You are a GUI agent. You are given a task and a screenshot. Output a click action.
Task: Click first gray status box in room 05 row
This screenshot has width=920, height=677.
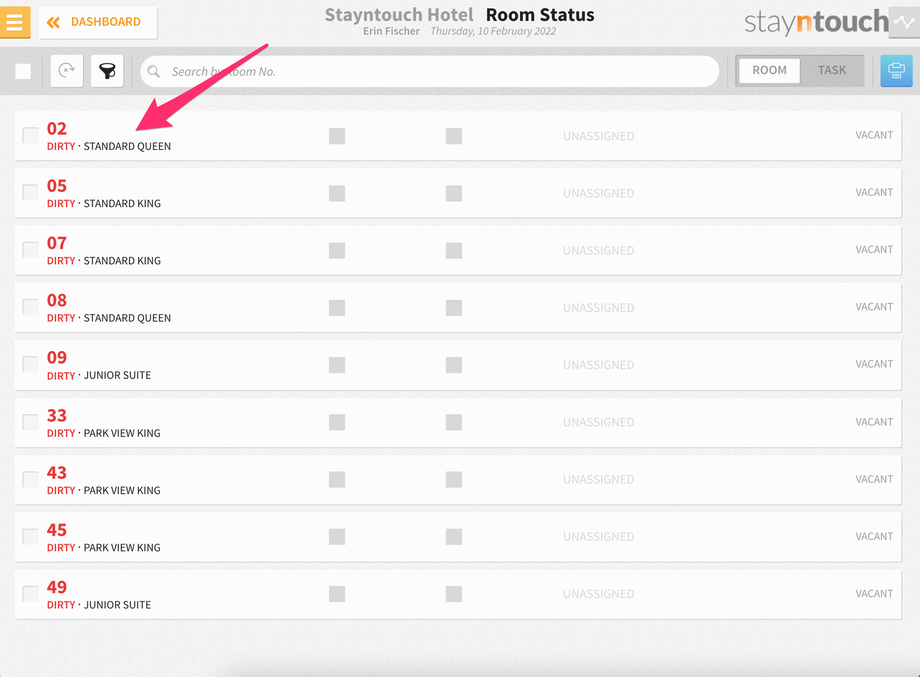click(x=337, y=194)
